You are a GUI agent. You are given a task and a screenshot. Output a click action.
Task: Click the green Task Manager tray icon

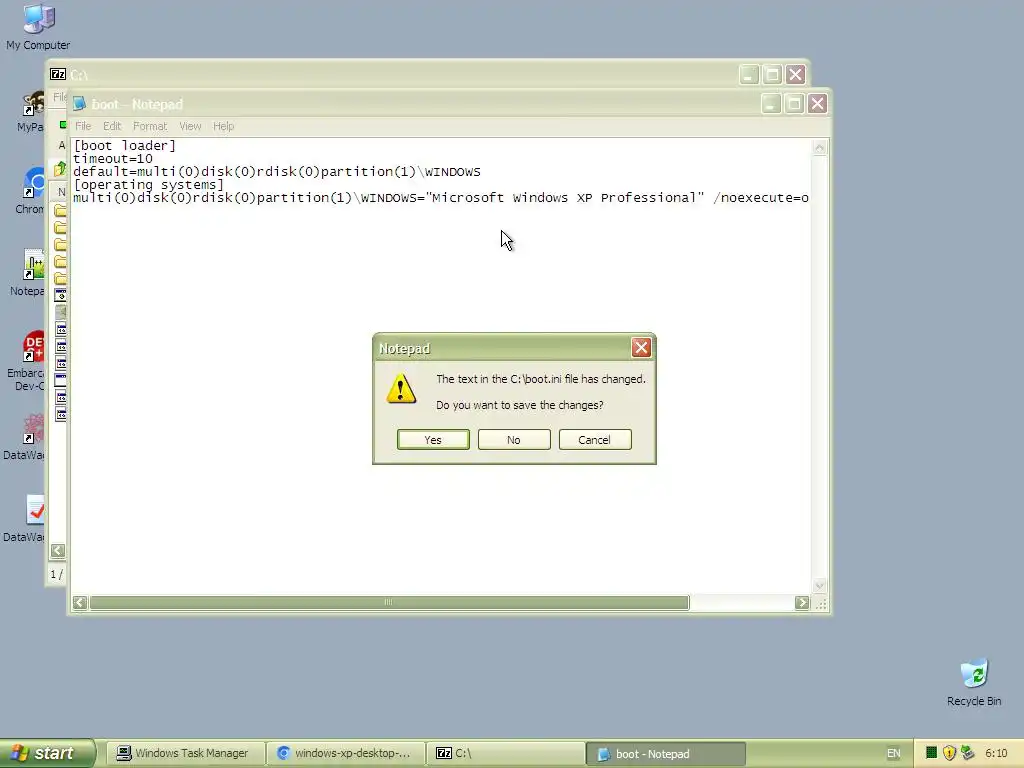(x=931, y=753)
